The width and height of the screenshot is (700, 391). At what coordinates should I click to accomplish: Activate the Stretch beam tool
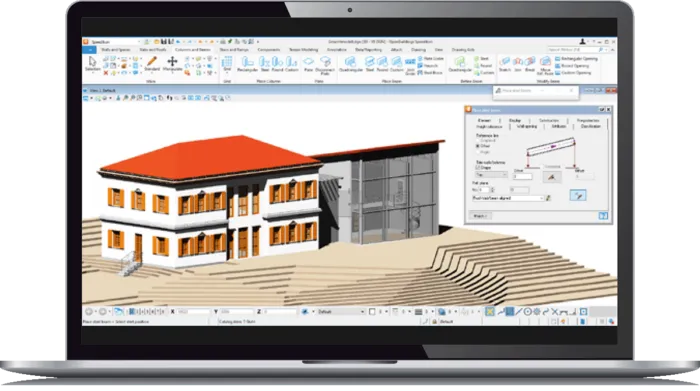(505, 63)
